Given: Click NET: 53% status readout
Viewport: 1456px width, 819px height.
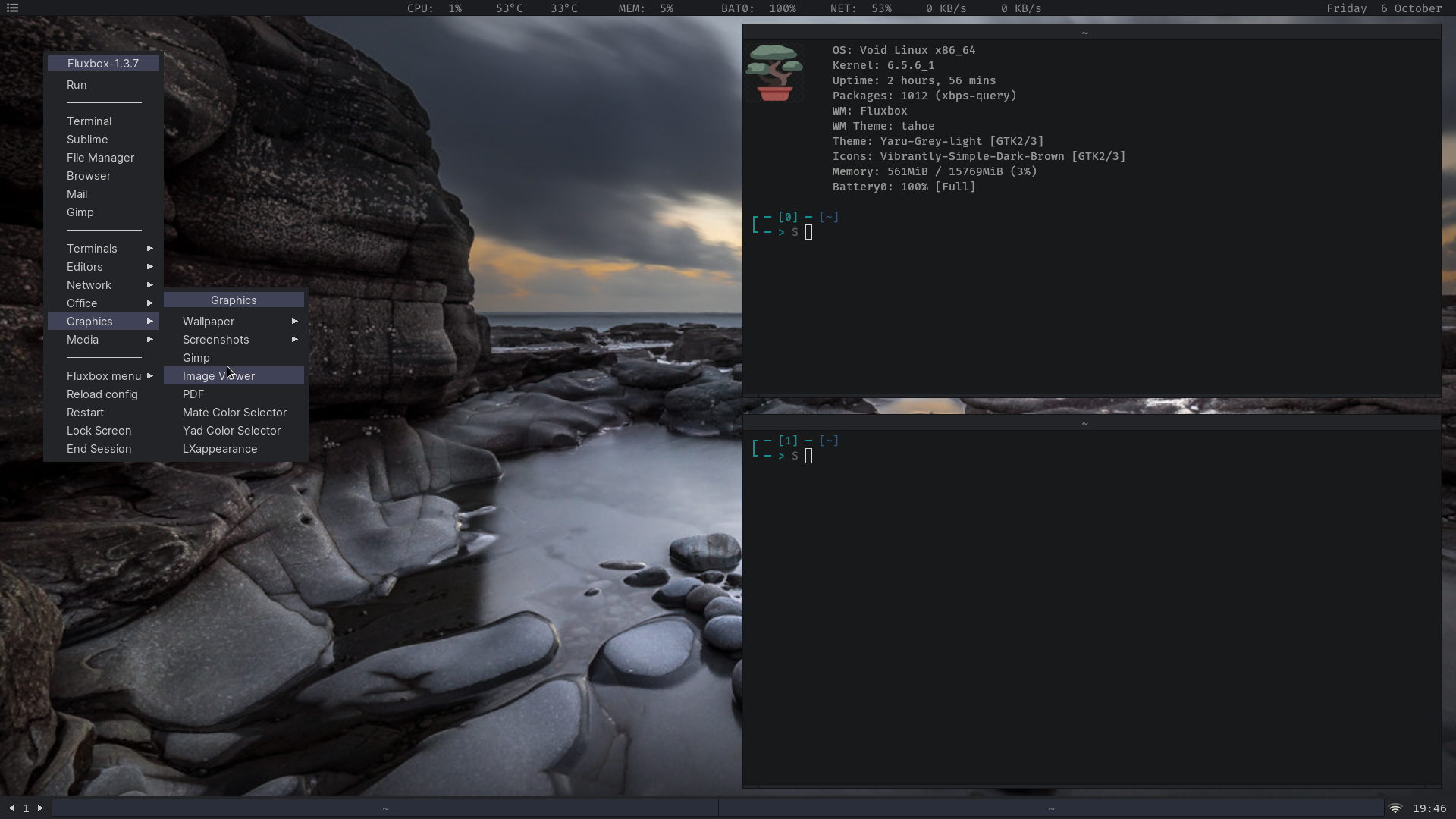Looking at the screenshot, I should [861, 8].
